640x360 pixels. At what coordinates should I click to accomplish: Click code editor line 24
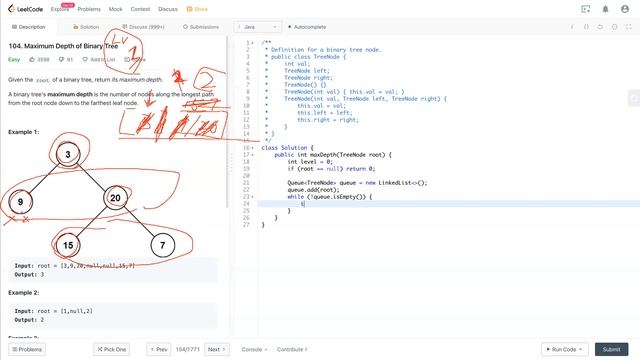click(x=449, y=204)
